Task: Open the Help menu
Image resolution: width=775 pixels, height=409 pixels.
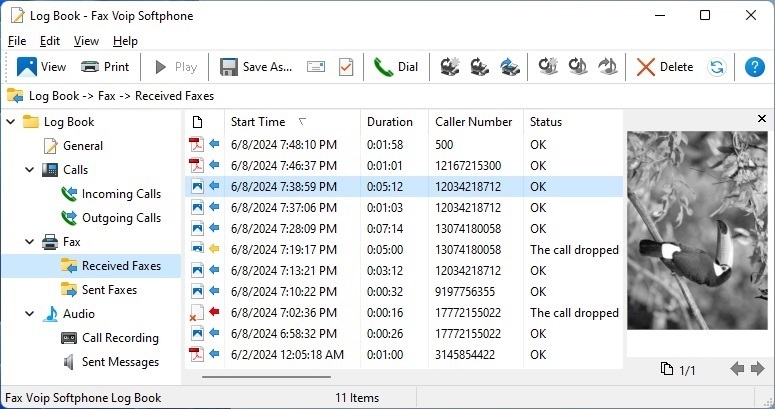Action: (125, 41)
